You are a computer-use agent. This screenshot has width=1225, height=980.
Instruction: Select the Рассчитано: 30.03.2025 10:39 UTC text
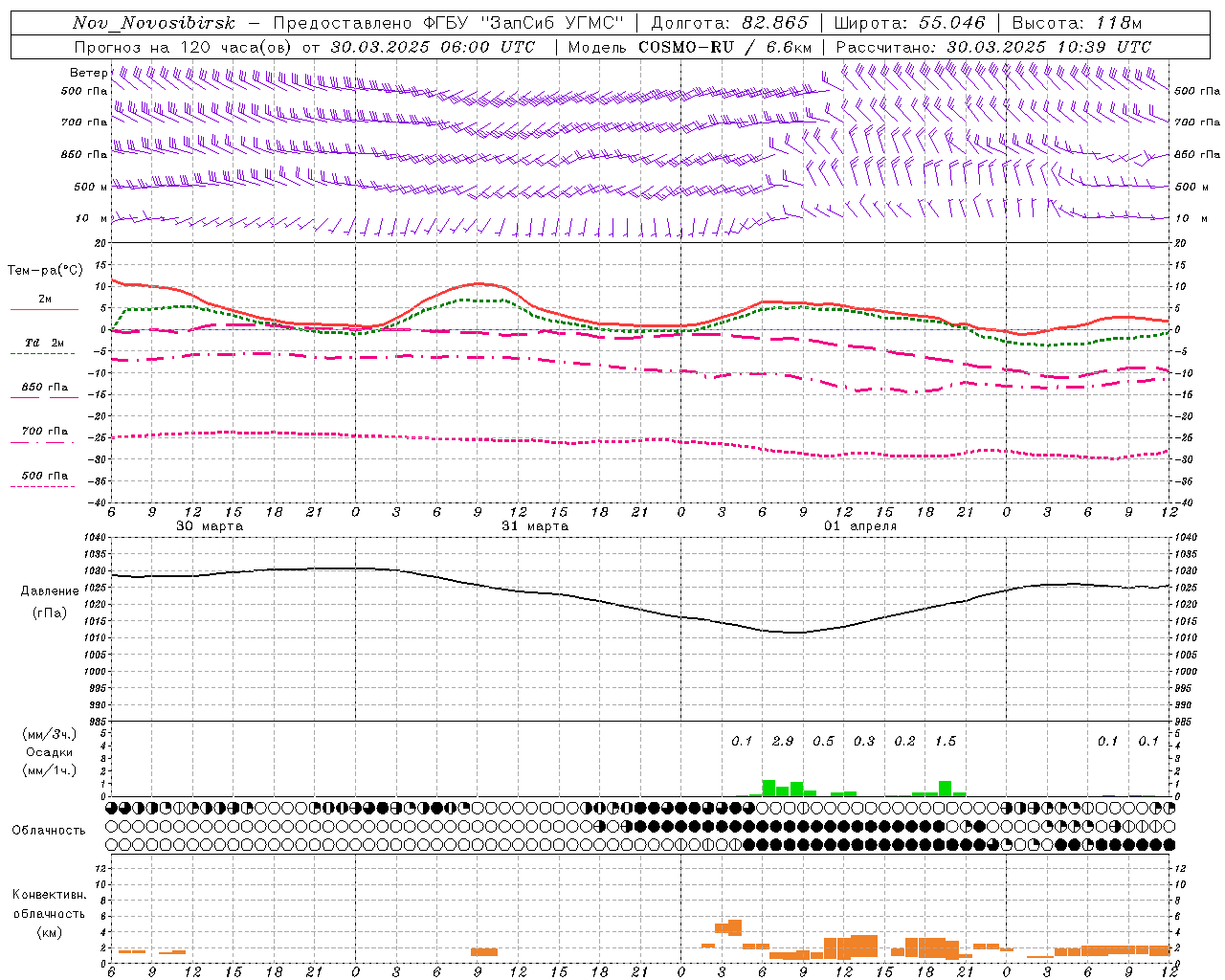coord(993,47)
